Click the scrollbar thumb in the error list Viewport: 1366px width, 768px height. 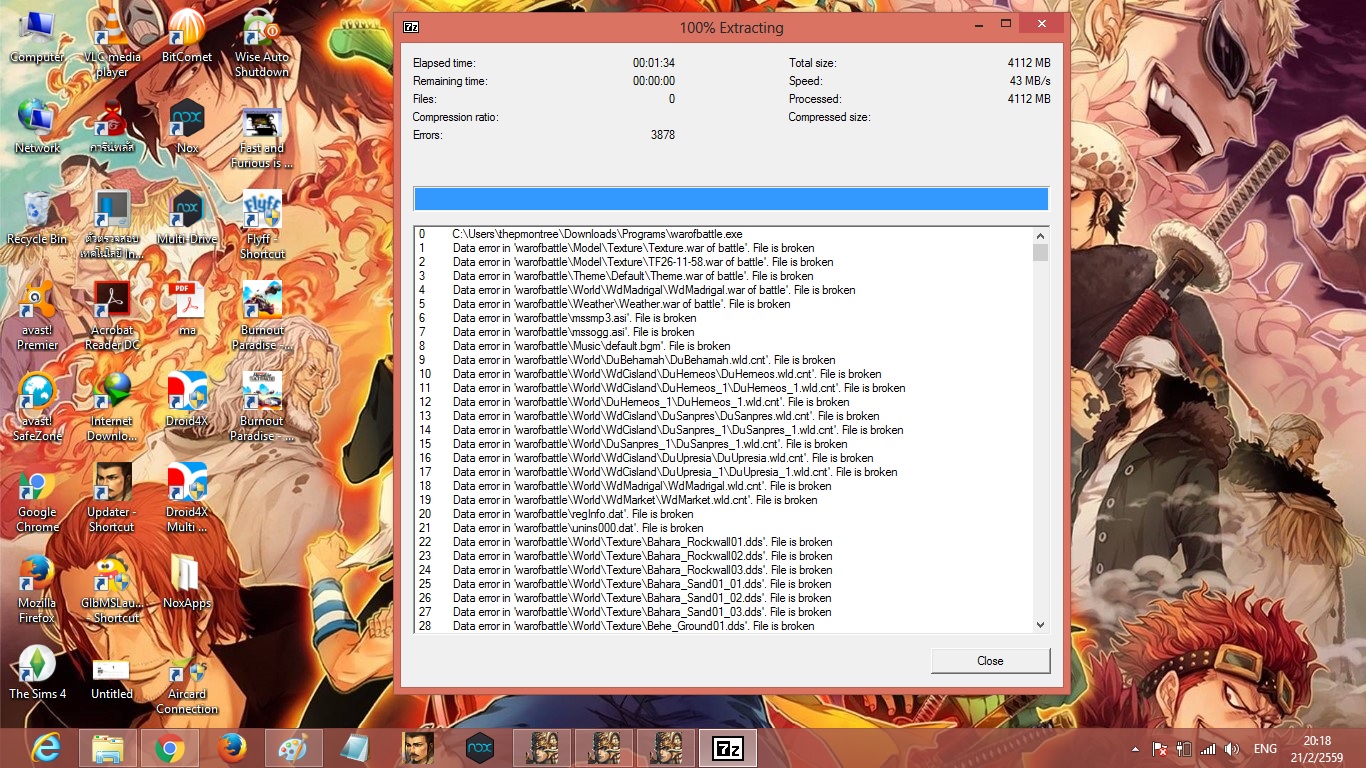point(1040,252)
